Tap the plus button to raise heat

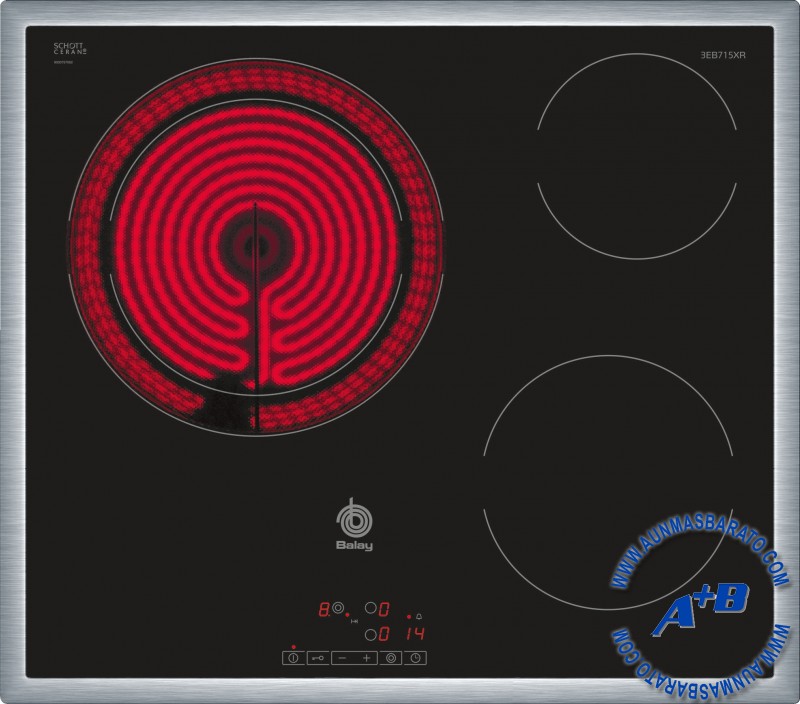(x=366, y=658)
